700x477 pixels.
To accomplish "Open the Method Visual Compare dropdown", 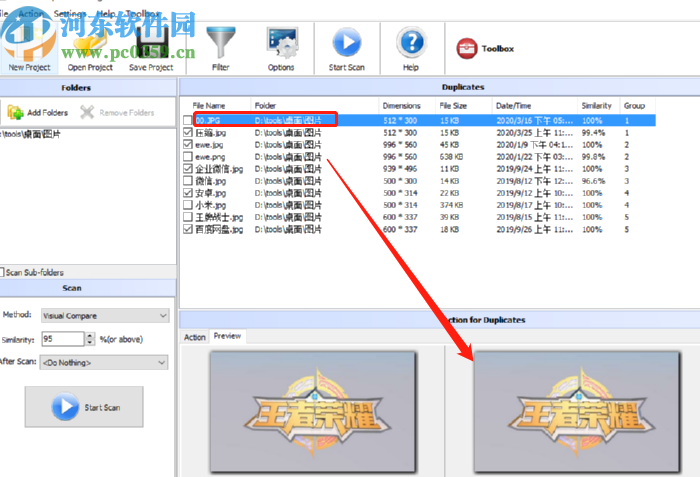I will [x=105, y=316].
